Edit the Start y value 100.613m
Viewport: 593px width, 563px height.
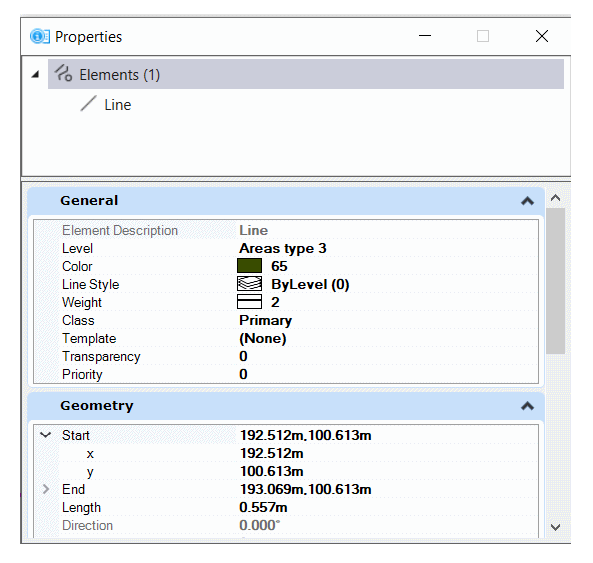272,471
